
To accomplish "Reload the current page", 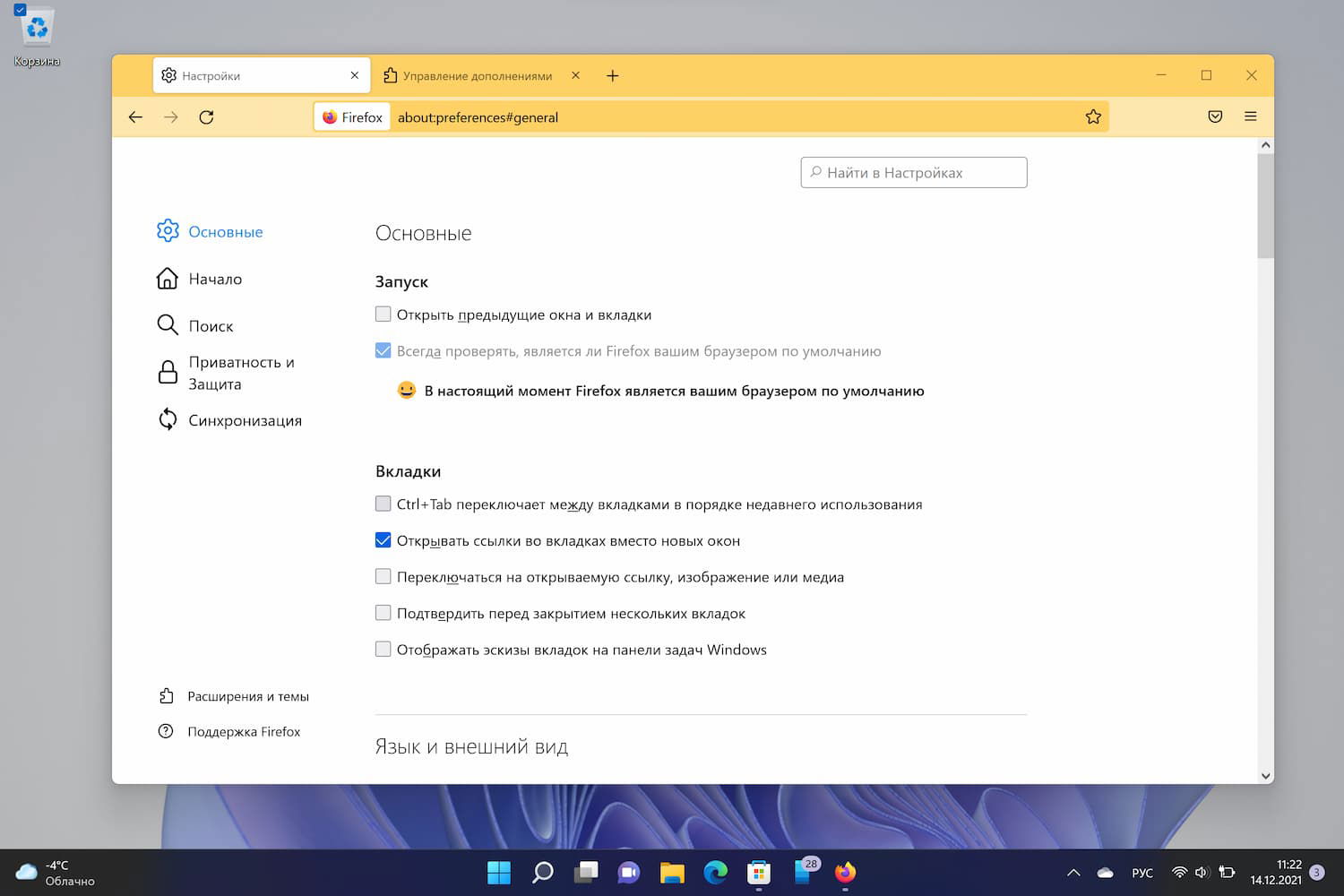I will coord(206,117).
